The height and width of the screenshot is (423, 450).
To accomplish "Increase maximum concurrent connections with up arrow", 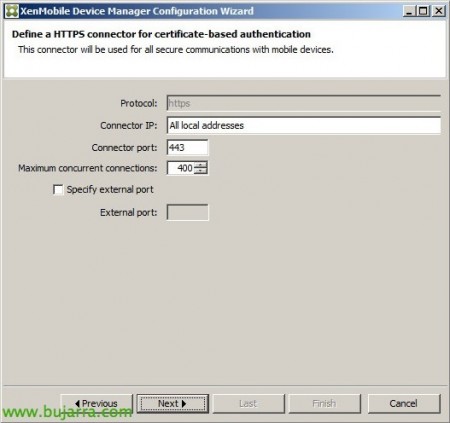I will click(200, 165).
